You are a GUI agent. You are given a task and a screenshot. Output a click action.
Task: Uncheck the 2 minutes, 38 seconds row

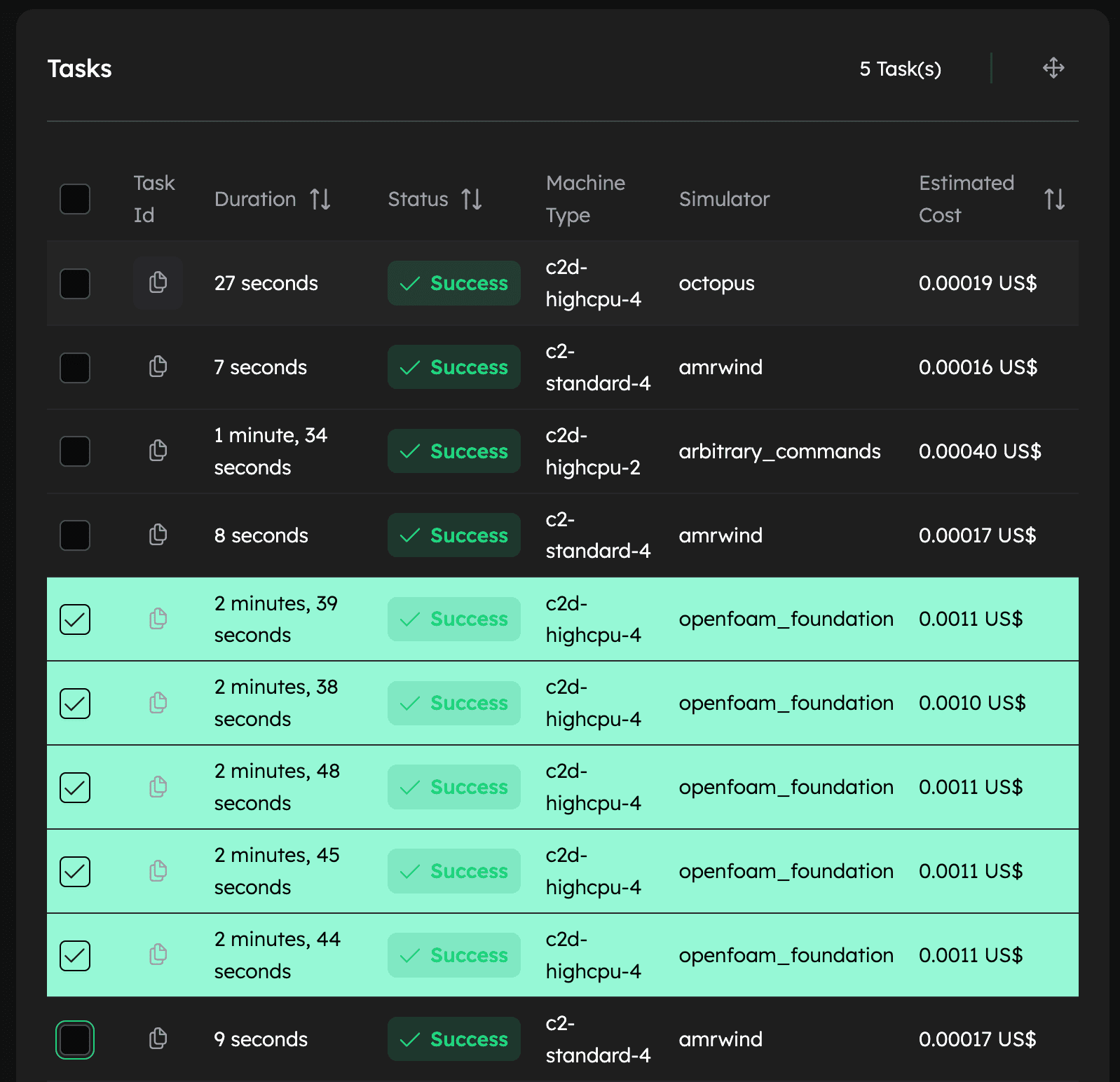(x=75, y=704)
